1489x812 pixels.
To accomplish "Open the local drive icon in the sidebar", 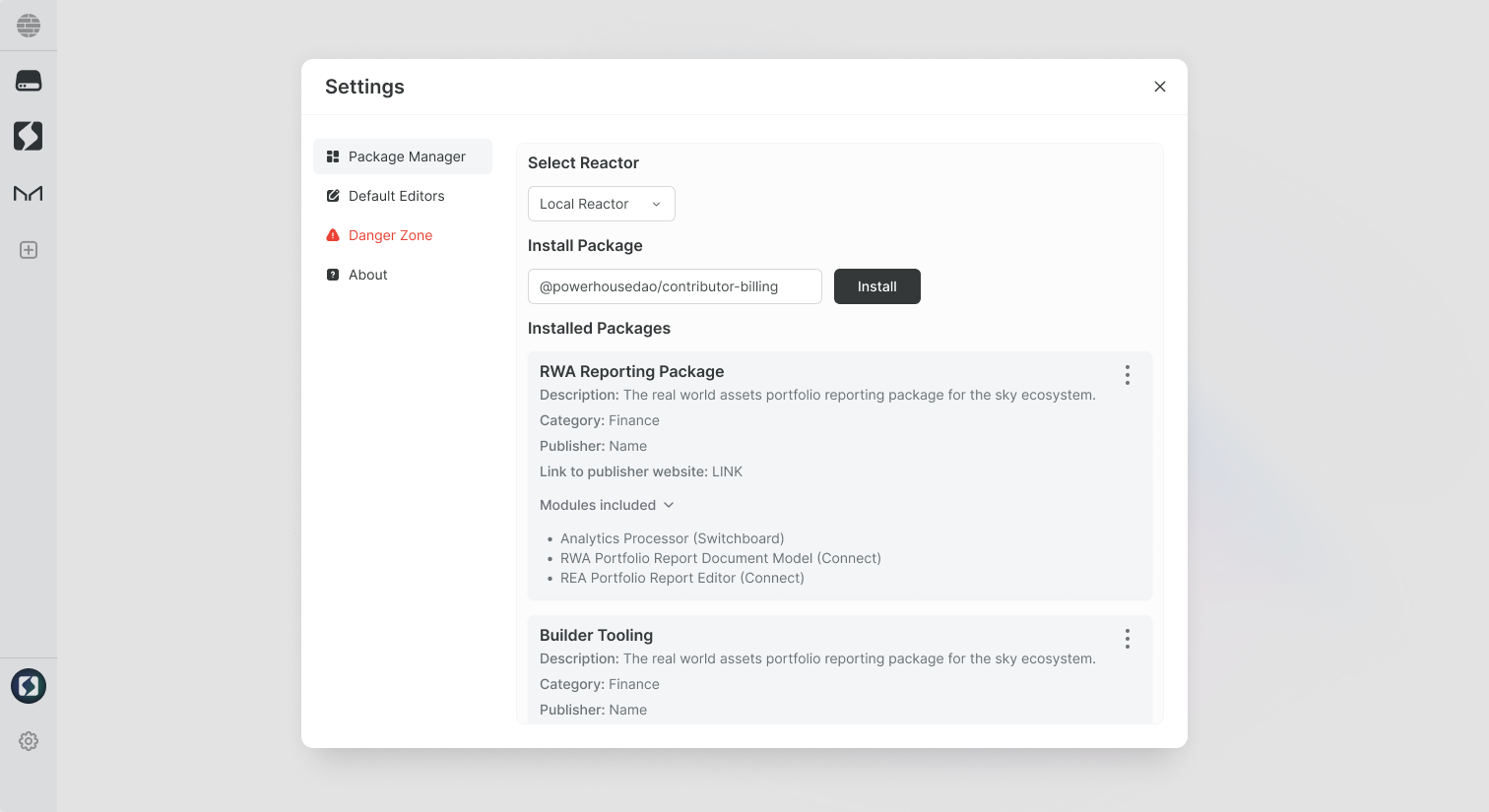I will click(29, 80).
